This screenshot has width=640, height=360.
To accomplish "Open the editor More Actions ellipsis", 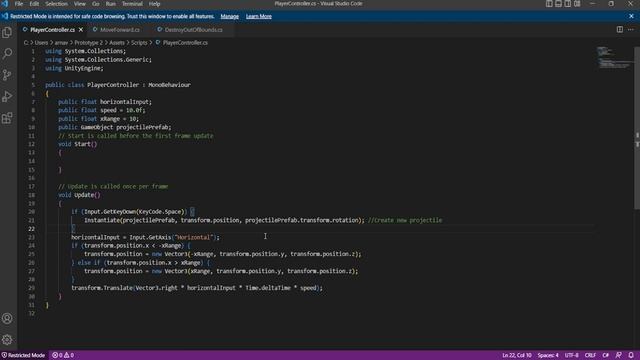I will [631, 29].
